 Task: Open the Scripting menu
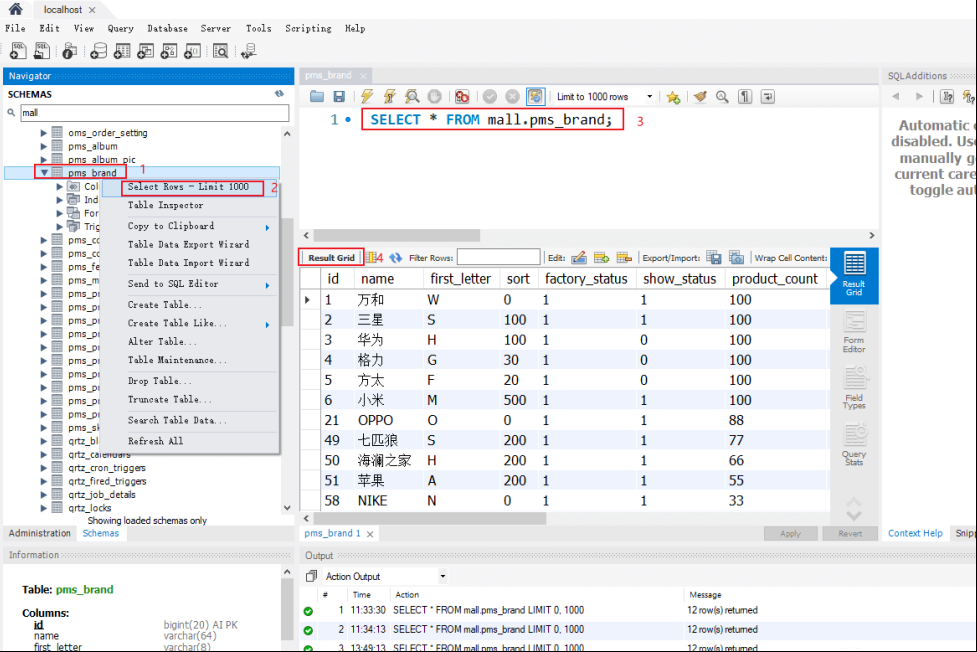pos(308,29)
